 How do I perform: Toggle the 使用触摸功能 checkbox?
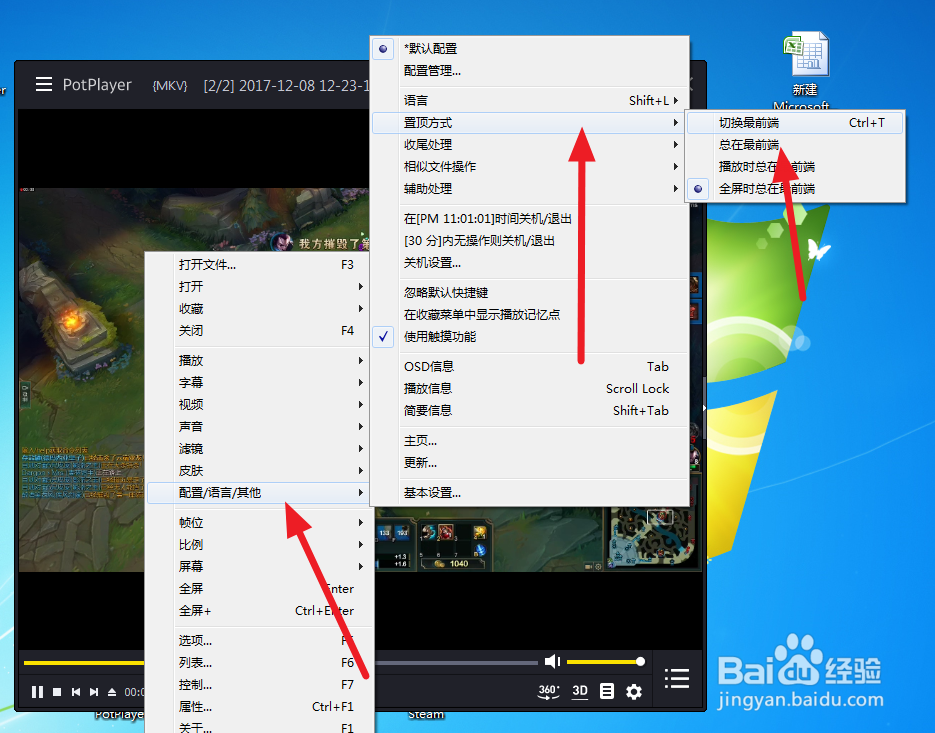click(531, 337)
